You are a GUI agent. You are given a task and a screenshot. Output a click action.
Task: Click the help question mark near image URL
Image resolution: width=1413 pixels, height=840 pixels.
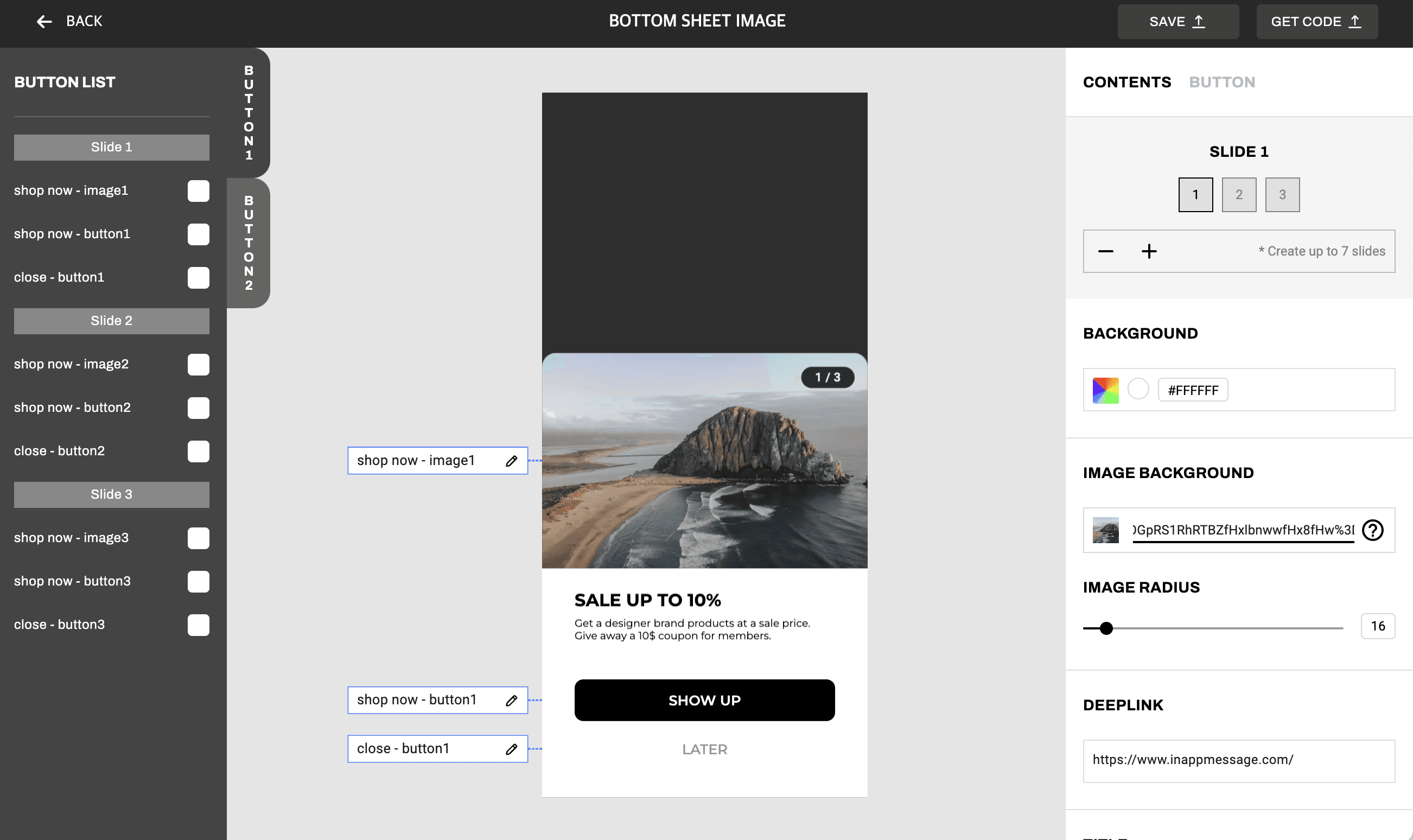[x=1373, y=530]
